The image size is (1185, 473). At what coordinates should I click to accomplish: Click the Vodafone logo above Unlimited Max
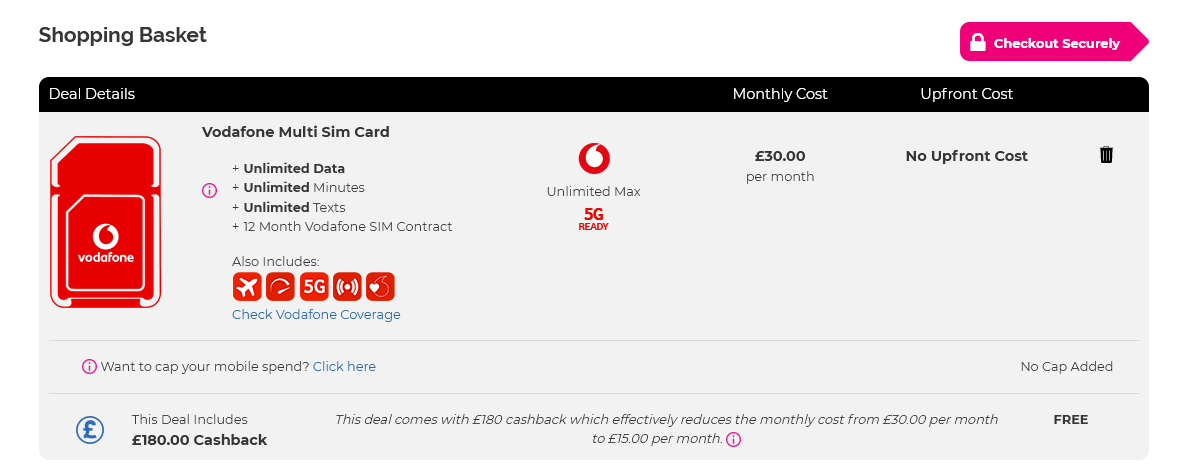point(594,158)
